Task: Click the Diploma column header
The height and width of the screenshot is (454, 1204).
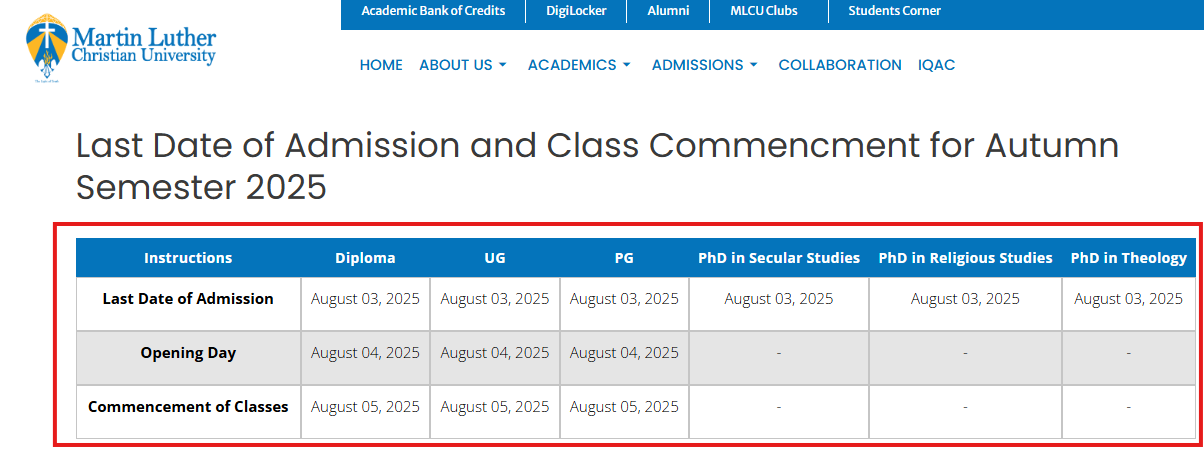Action: click(x=365, y=258)
